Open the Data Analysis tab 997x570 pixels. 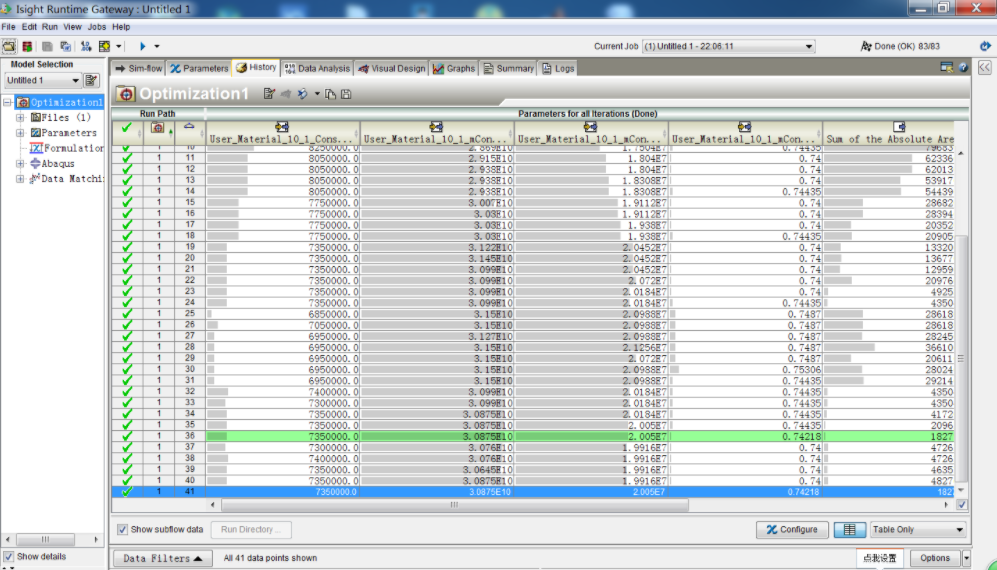317,68
